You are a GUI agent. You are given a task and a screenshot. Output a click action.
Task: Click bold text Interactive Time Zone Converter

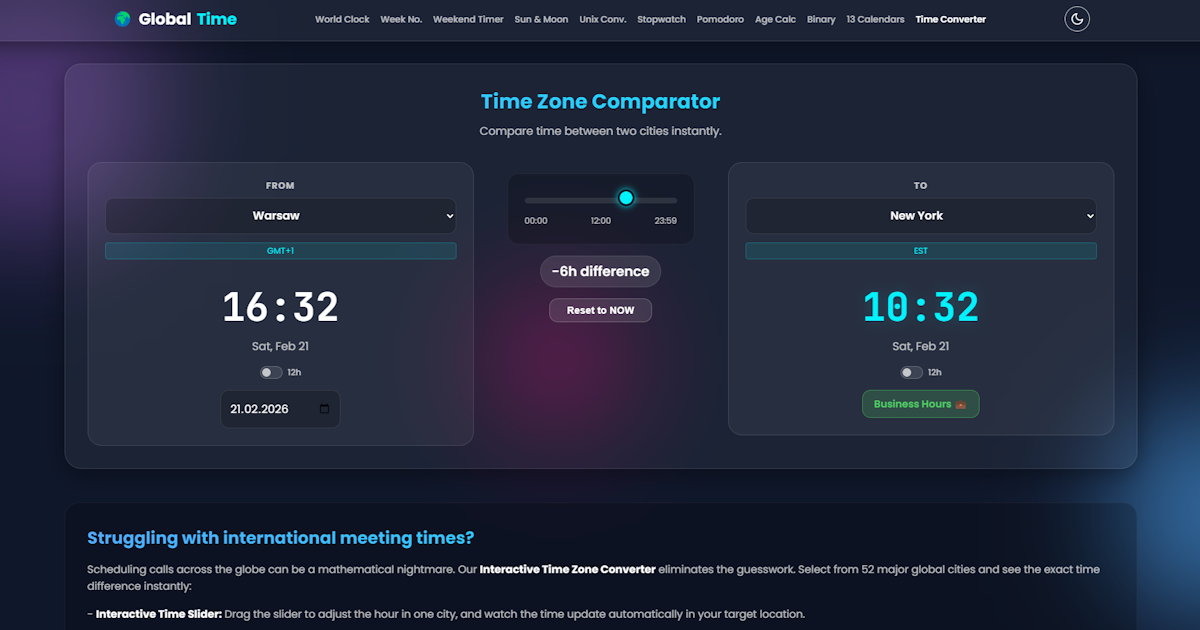(x=568, y=569)
